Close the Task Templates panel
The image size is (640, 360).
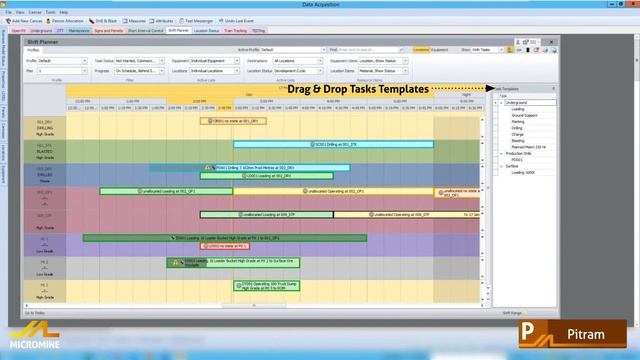[553, 89]
